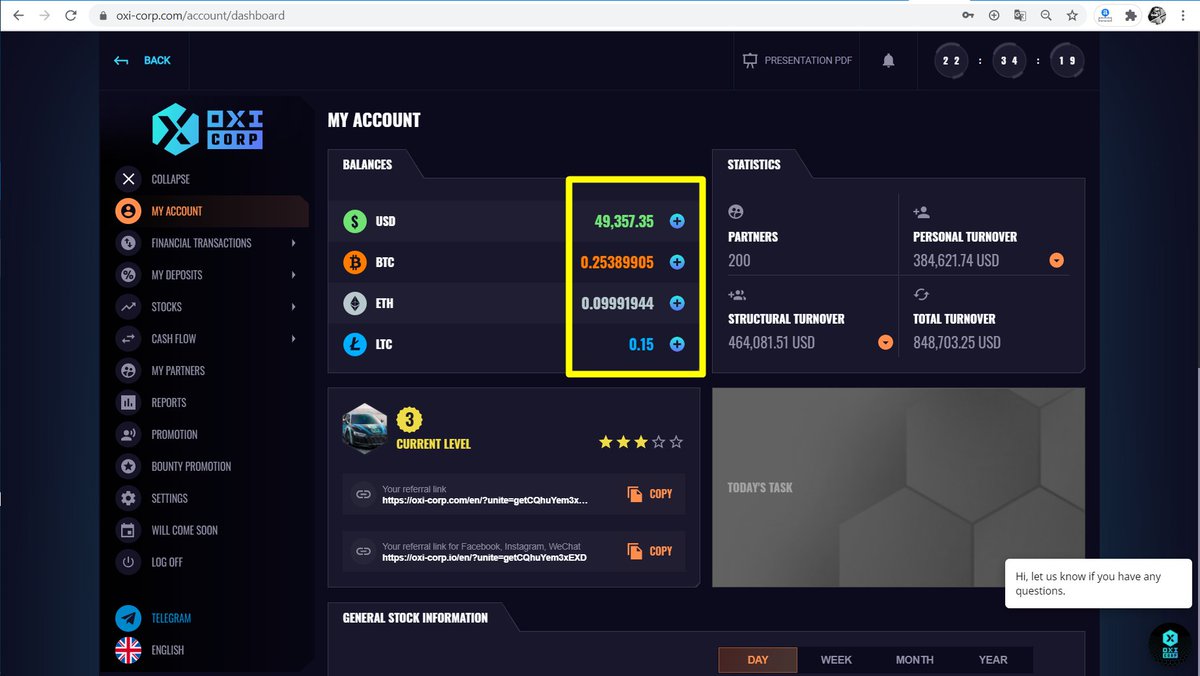Image resolution: width=1200 pixels, height=676 pixels.
Task: Click the Today's Task panel
Action: tap(898, 487)
